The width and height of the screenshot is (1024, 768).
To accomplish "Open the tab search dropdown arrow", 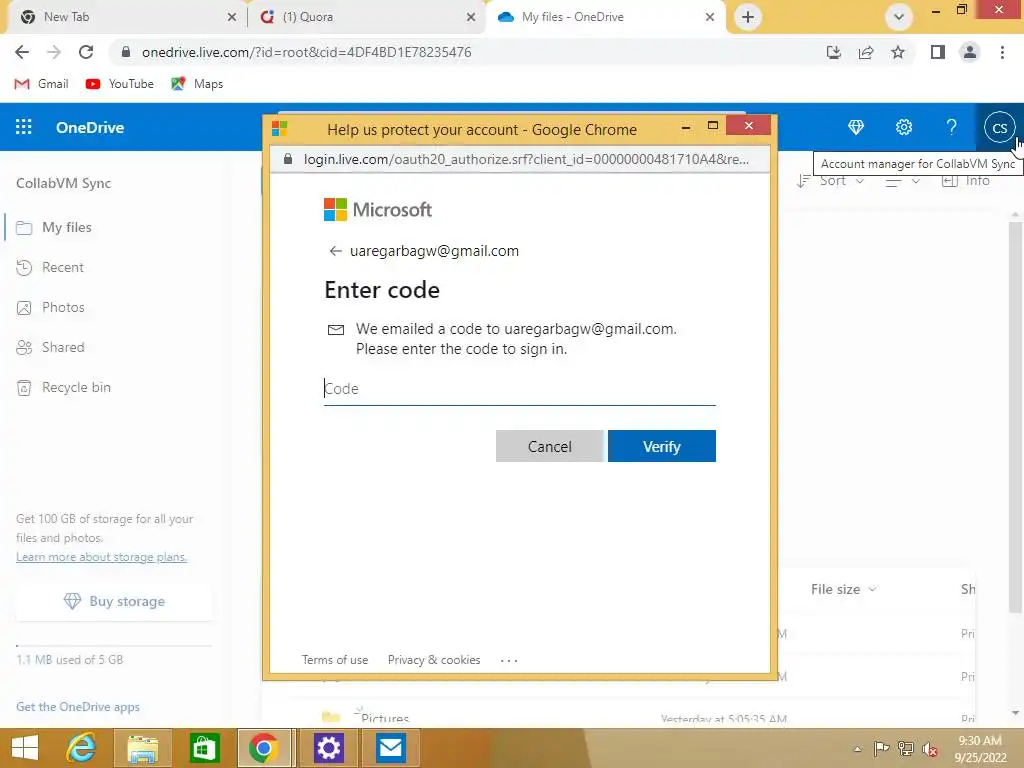I will 899,17.
